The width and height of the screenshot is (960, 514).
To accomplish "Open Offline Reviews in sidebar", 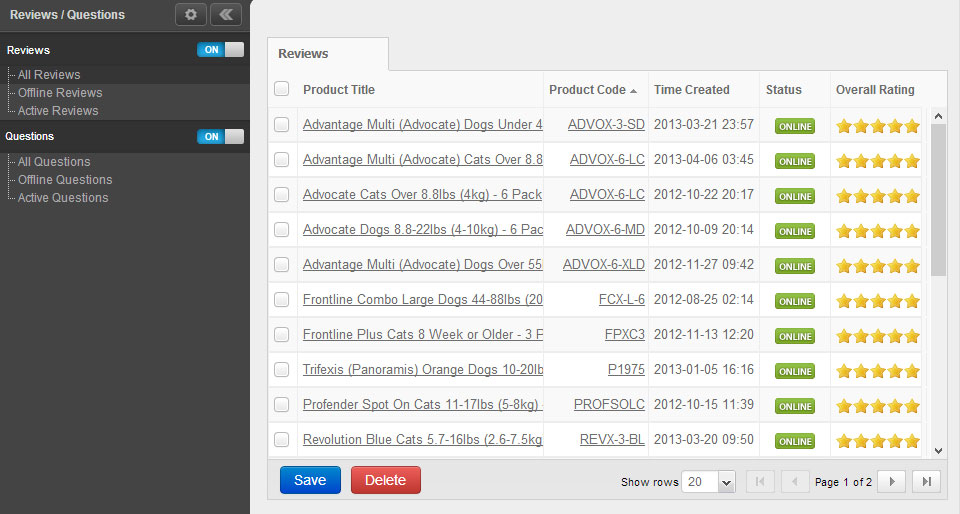I will (x=60, y=92).
